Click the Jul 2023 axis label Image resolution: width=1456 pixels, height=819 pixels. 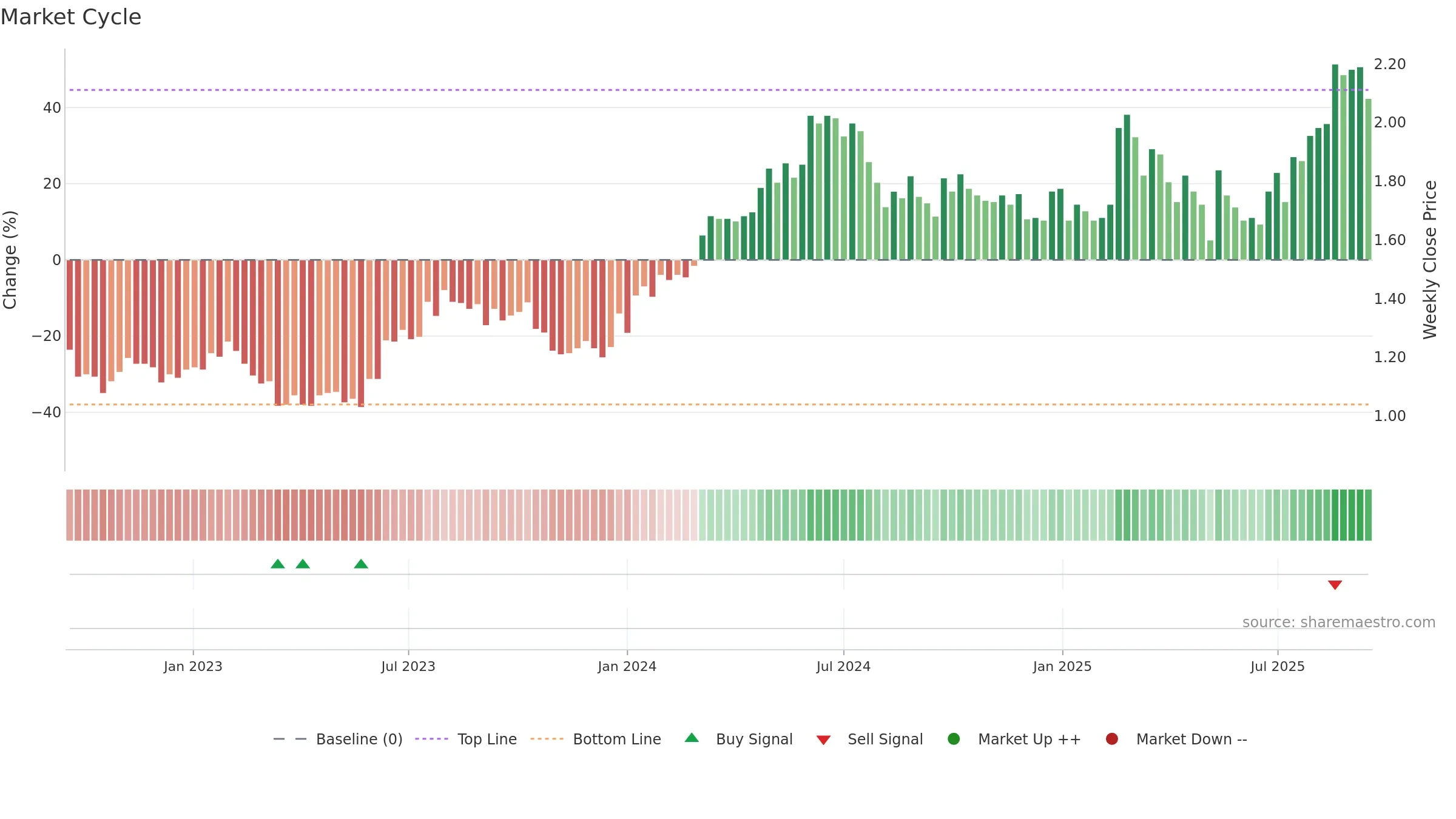point(408,667)
